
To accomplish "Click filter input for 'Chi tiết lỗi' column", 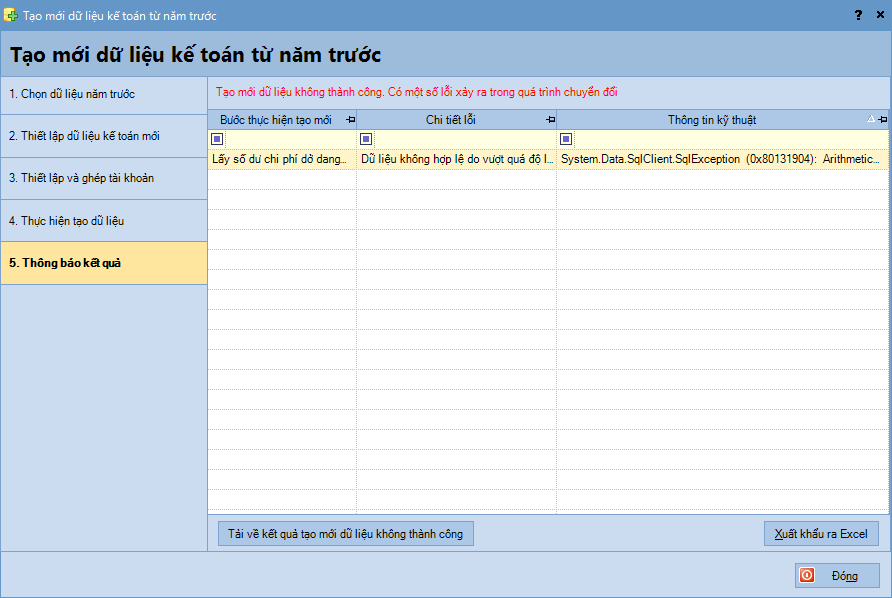I will point(465,139).
